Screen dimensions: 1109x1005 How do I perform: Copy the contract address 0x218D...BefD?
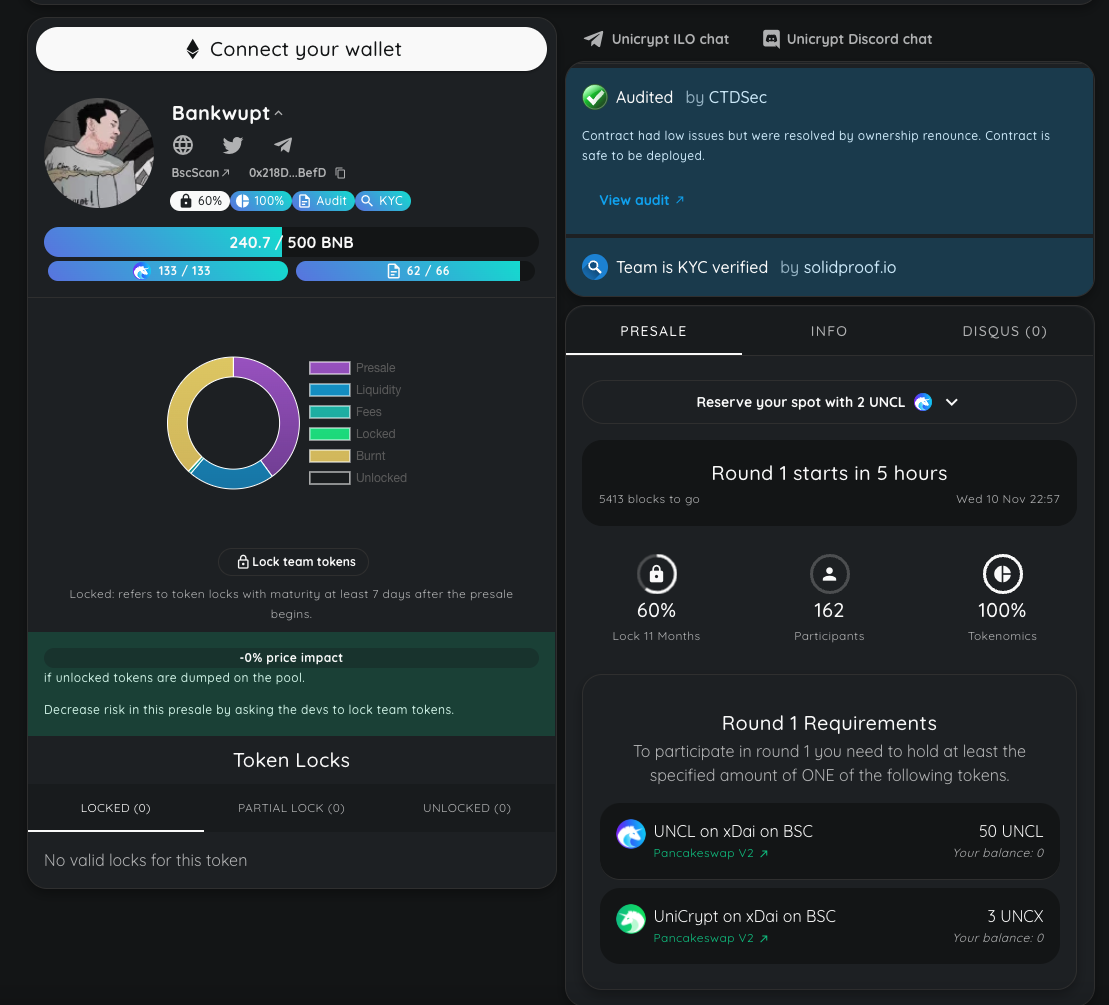point(341,173)
